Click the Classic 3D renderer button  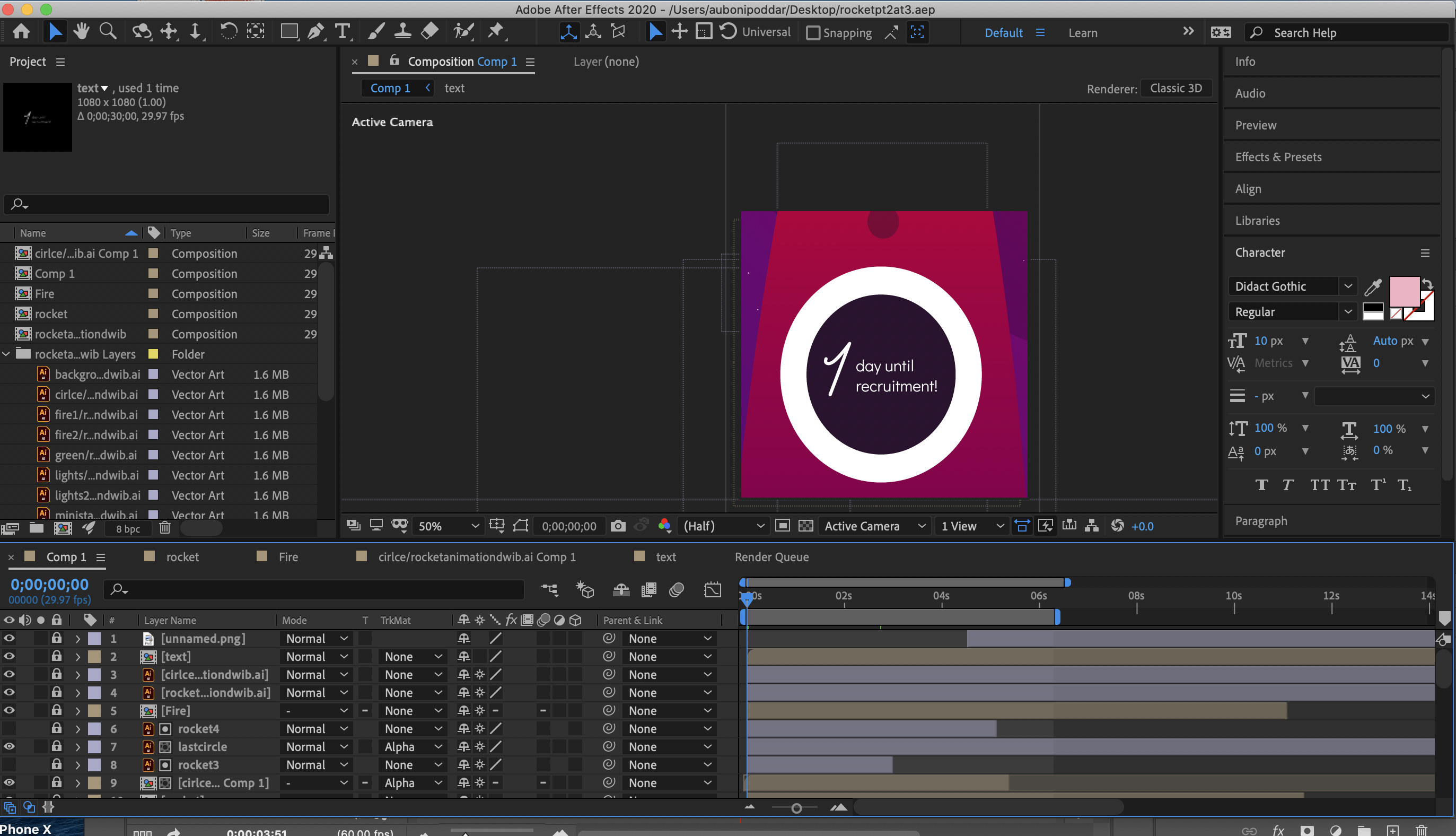1176,88
